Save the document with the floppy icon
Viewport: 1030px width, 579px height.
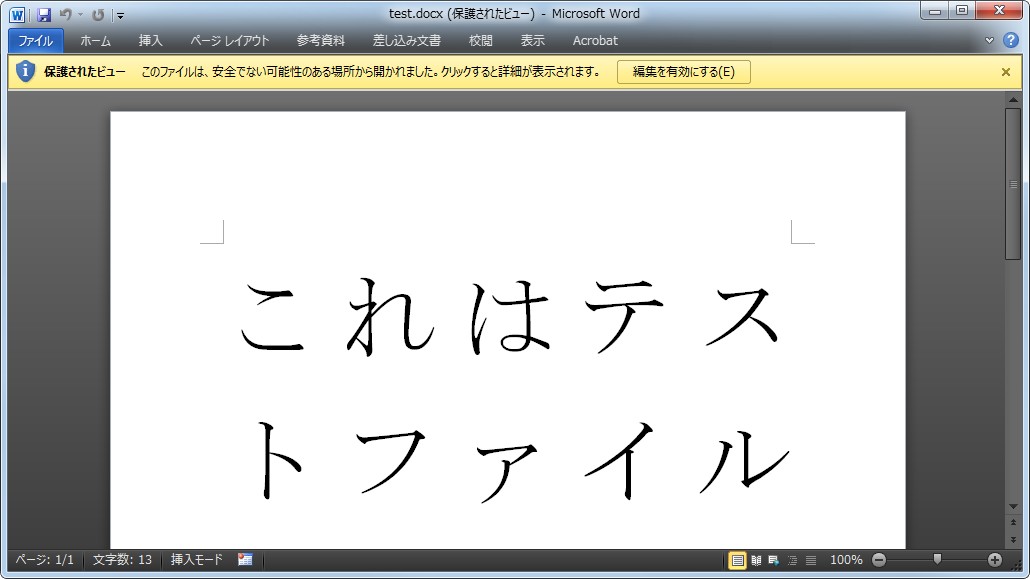point(43,14)
